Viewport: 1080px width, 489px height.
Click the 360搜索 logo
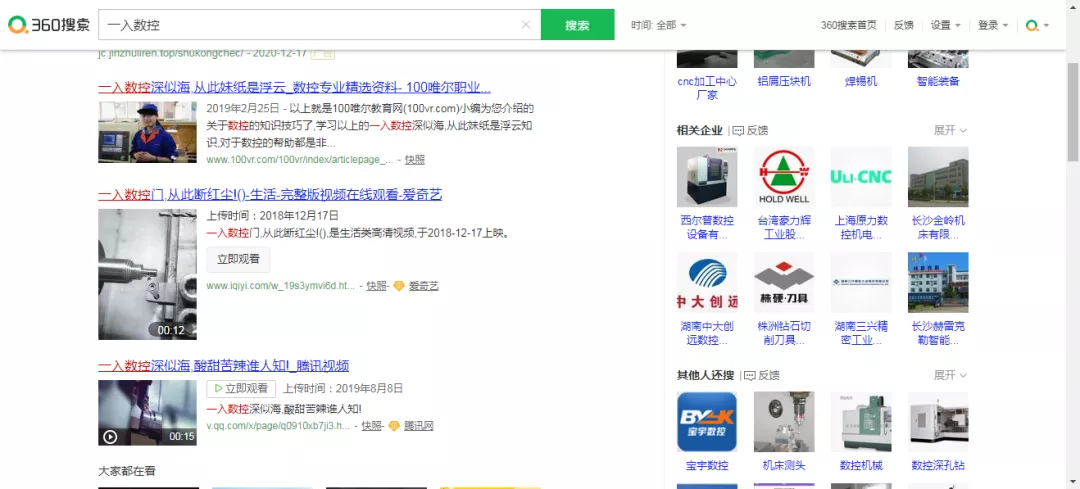coord(49,25)
